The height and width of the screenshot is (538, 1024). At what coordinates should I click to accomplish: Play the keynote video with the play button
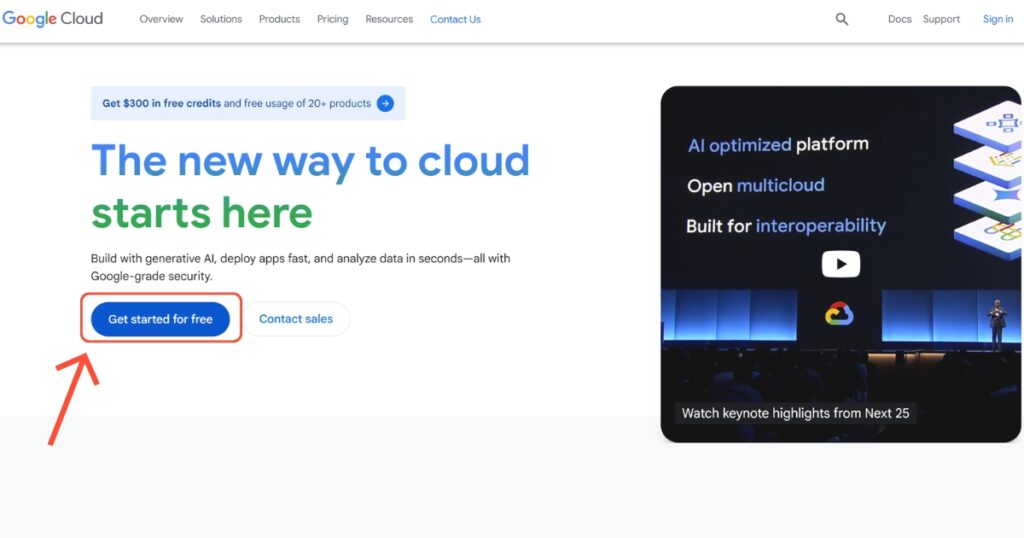coord(840,264)
